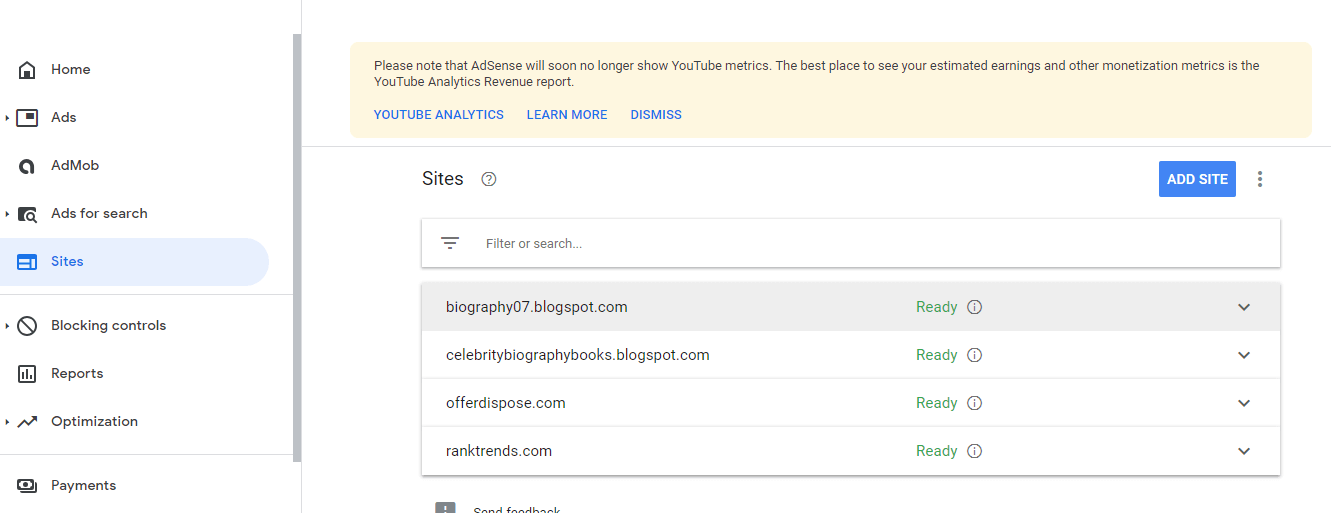Click the ADD SITE button

tap(1197, 179)
